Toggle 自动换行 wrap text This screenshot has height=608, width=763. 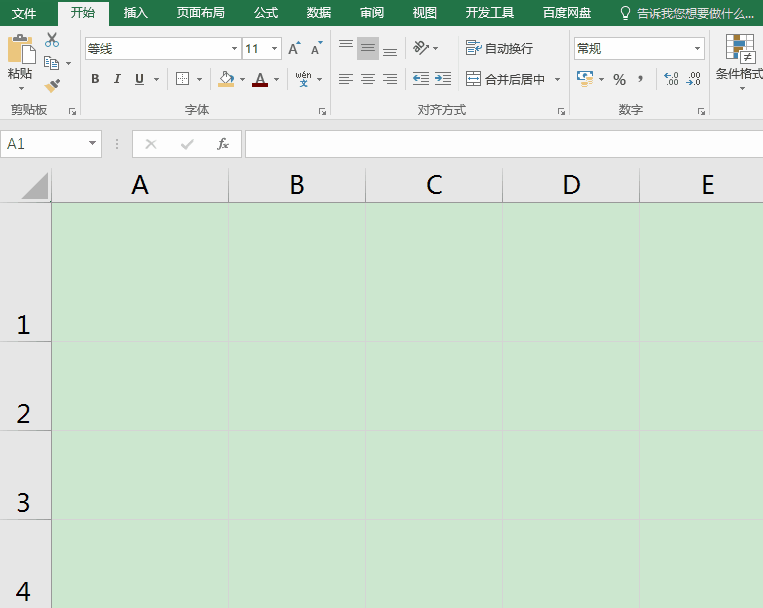(x=499, y=48)
